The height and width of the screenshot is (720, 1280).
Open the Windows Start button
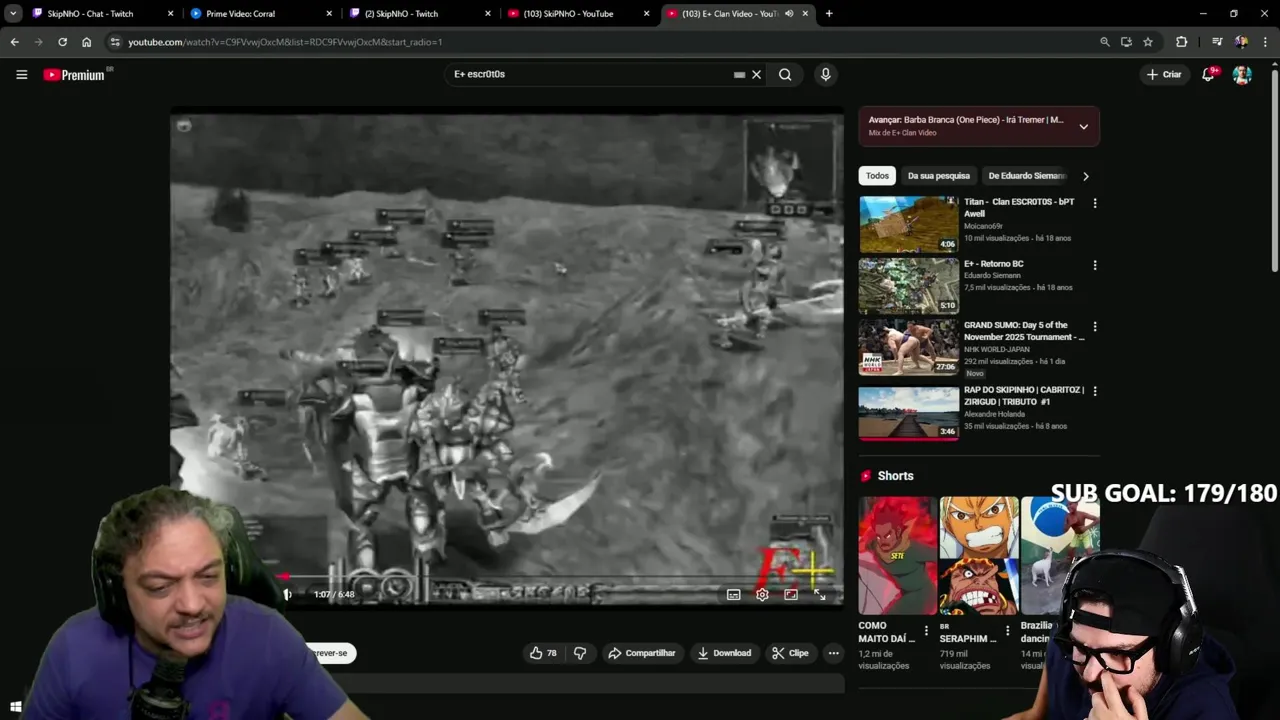tap(15, 707)
